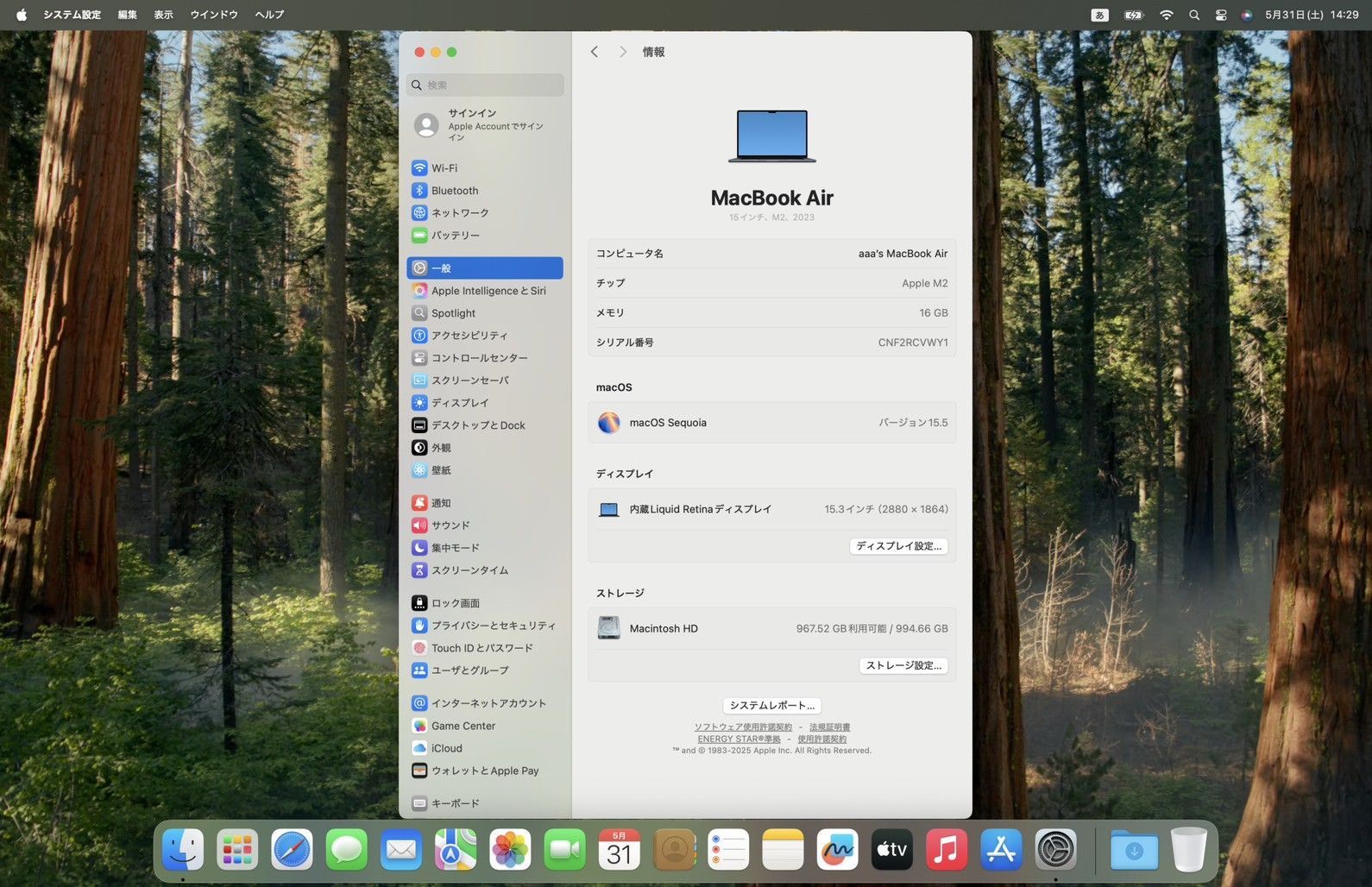1372x887 pixels.
Task: Open Control Center in menu bar
Action: 1221,15
